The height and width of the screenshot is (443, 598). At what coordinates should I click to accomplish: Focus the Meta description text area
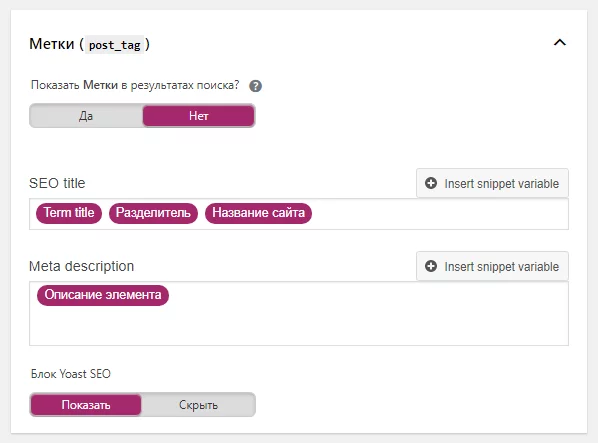(x=299, y=313)
